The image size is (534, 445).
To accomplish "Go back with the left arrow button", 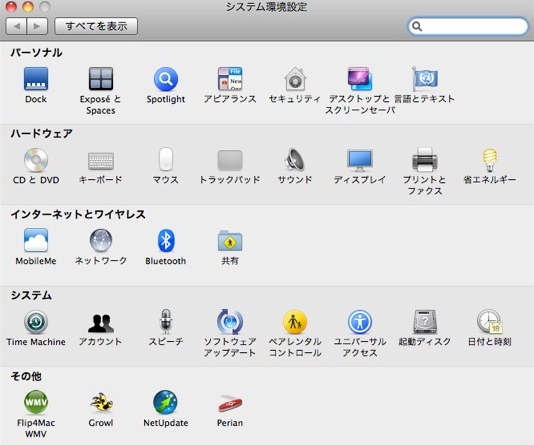I will pyautogui.click(x=16, y=26).
